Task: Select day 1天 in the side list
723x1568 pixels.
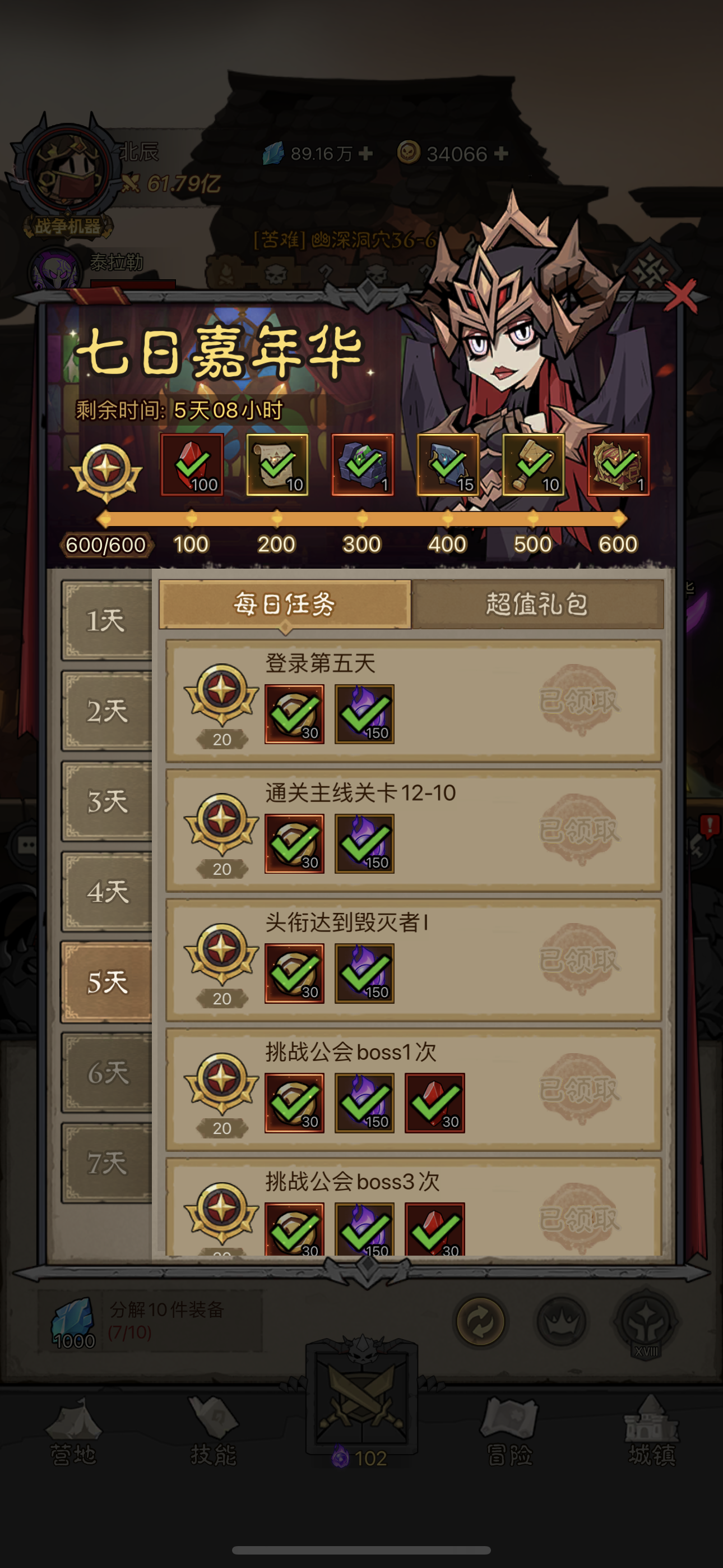Action: click(x=106, y=620)
